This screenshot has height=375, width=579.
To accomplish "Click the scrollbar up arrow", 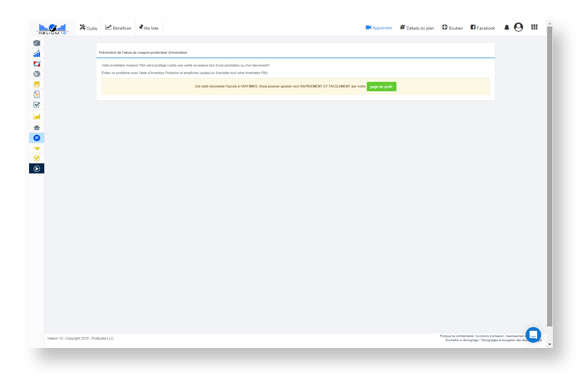I will click(x=550, y=24).
